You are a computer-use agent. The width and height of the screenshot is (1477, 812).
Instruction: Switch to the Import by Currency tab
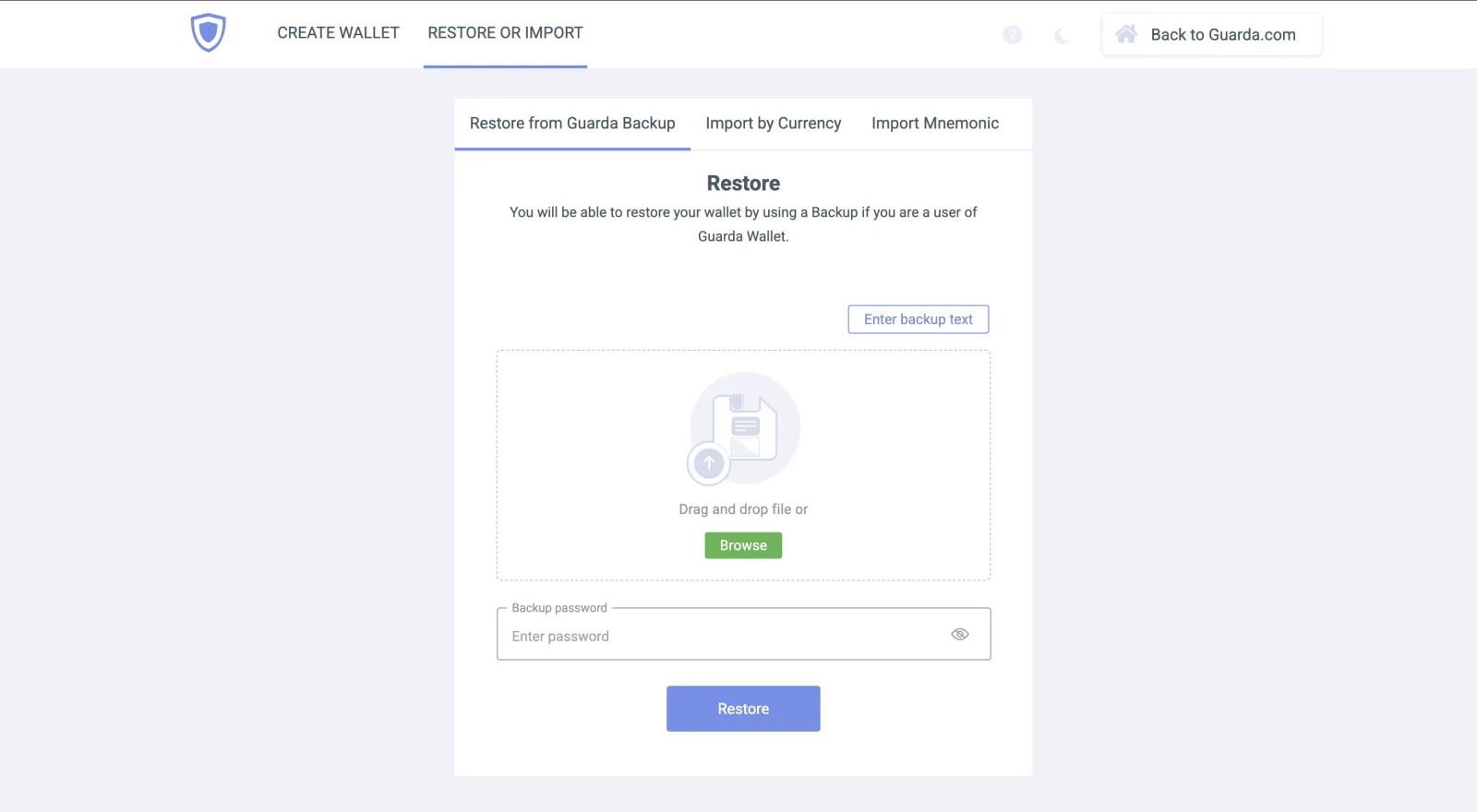click(774, 124)
